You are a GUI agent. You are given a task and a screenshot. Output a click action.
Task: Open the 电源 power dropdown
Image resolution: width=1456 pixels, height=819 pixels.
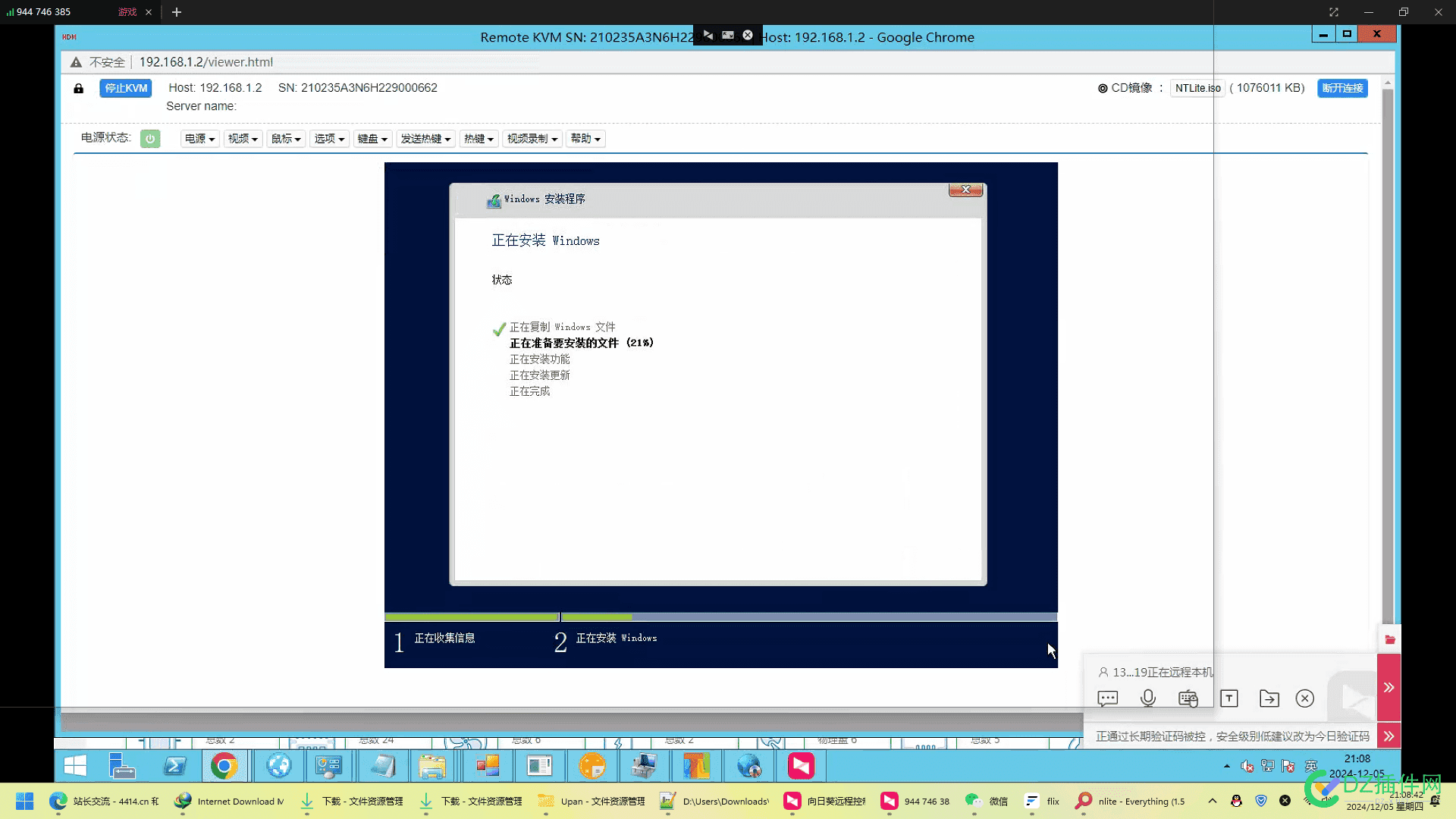pos(200,139)
